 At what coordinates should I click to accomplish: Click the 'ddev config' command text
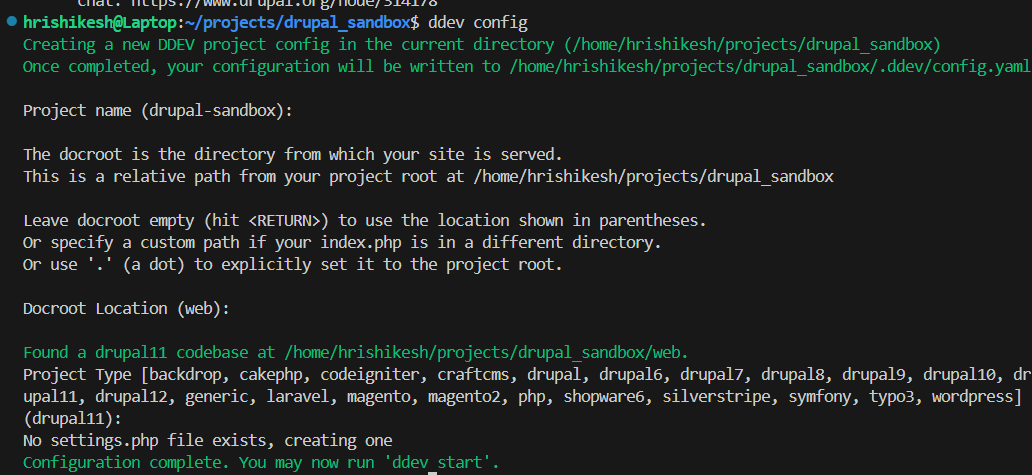pyautogui.click(x=478, y=23)
